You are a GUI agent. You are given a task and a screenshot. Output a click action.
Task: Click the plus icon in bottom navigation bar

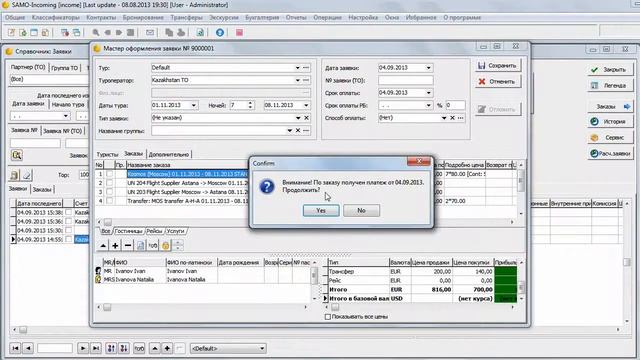point(167,348)
